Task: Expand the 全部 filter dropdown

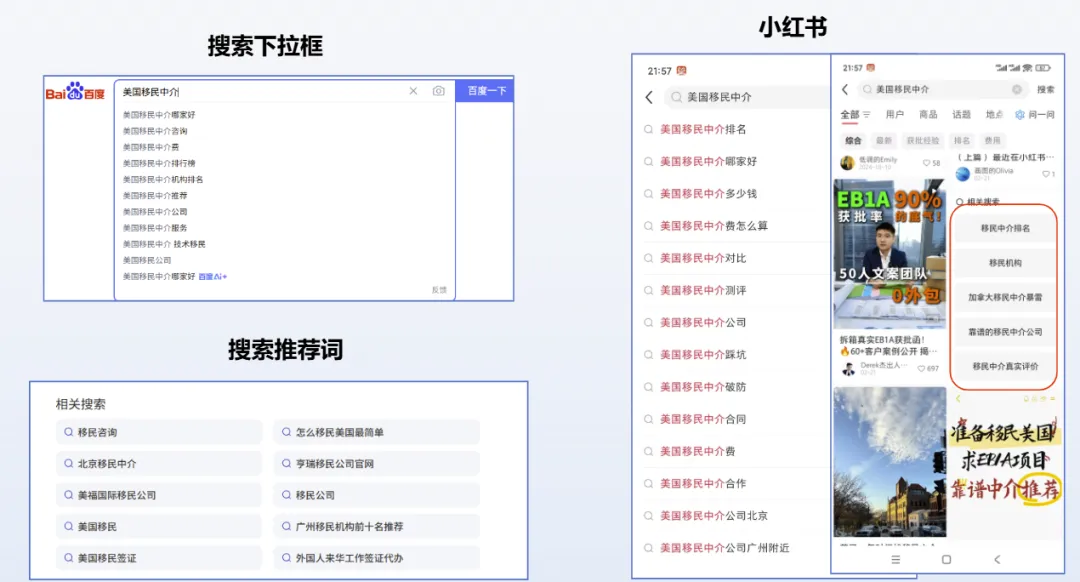Action: point(855,114)
